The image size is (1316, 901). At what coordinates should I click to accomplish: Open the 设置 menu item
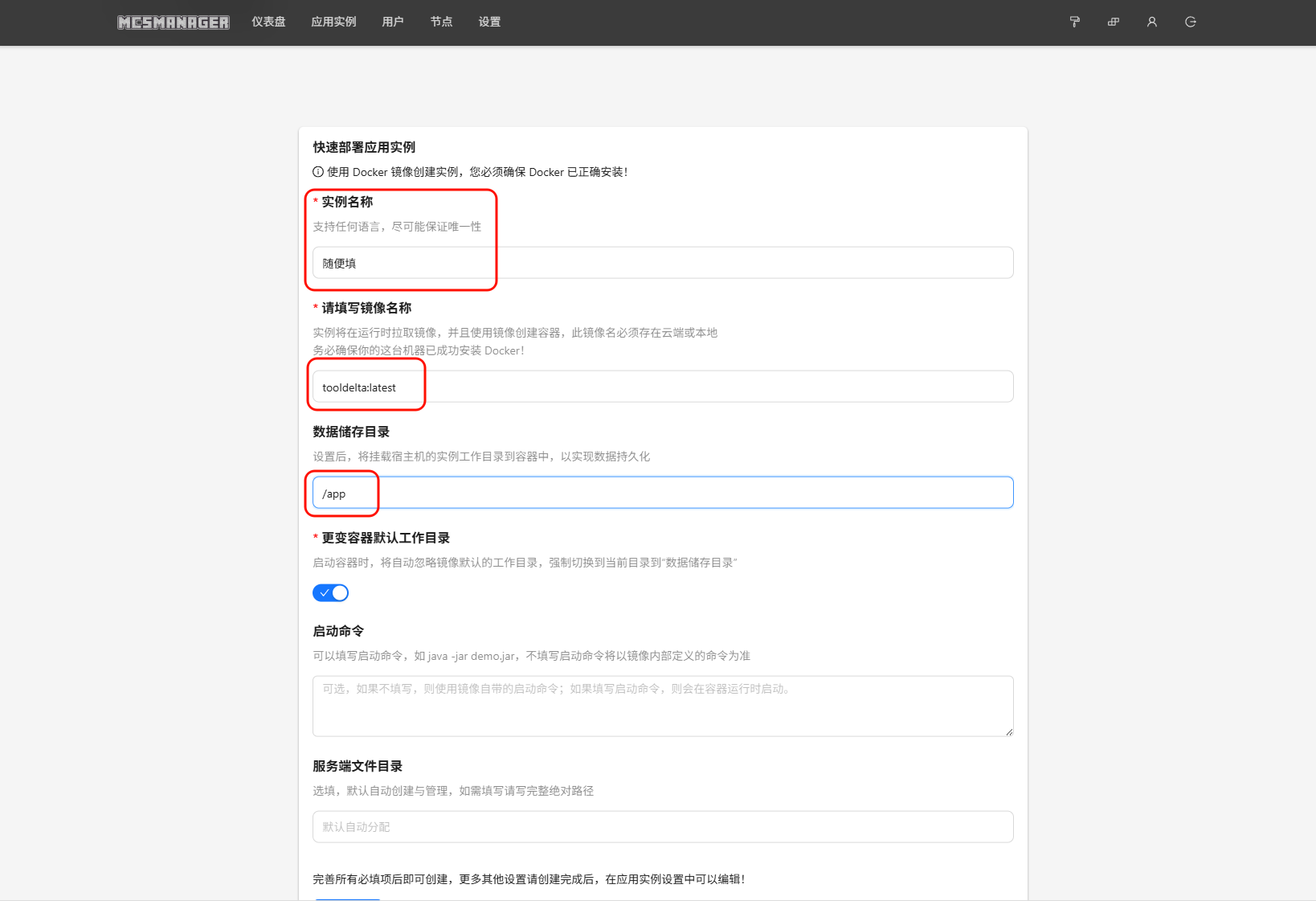tap(489, 23)
